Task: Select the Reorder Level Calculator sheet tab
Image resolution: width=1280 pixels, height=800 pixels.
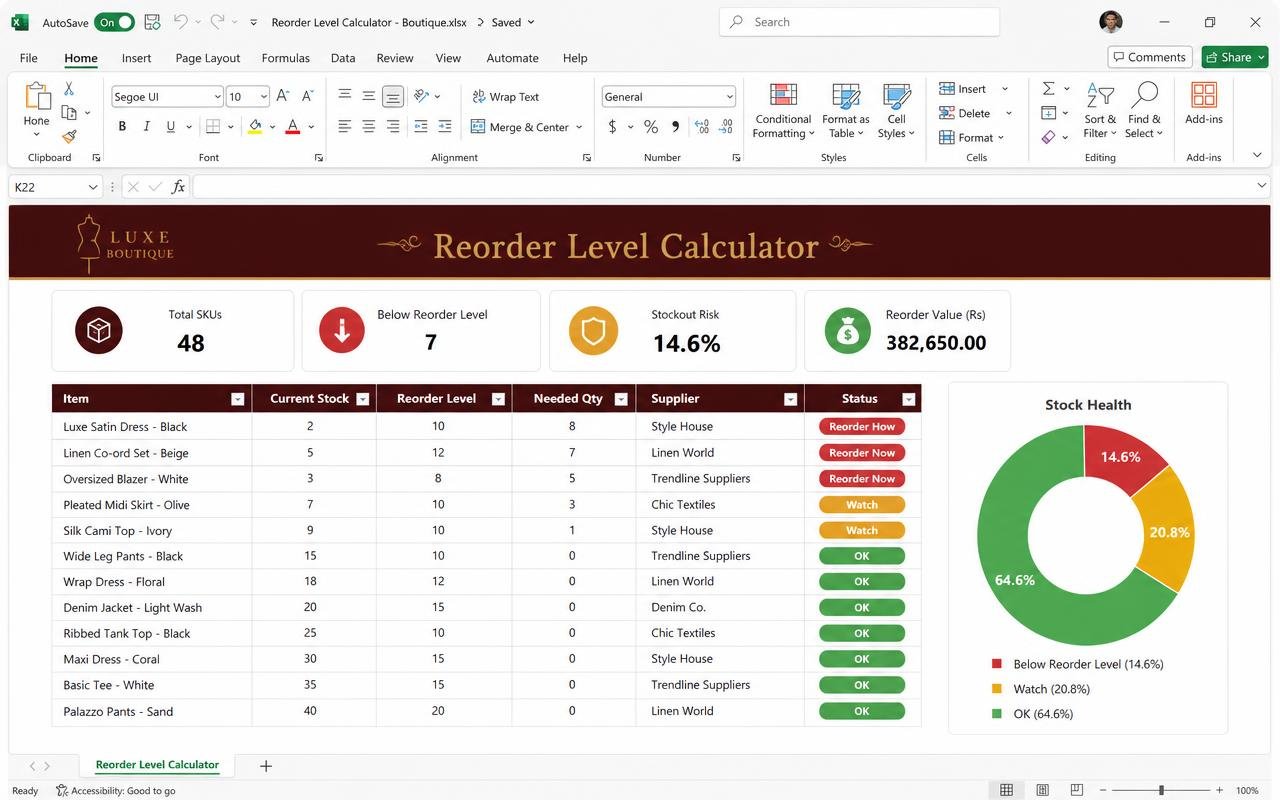Action: pos(157,765)
